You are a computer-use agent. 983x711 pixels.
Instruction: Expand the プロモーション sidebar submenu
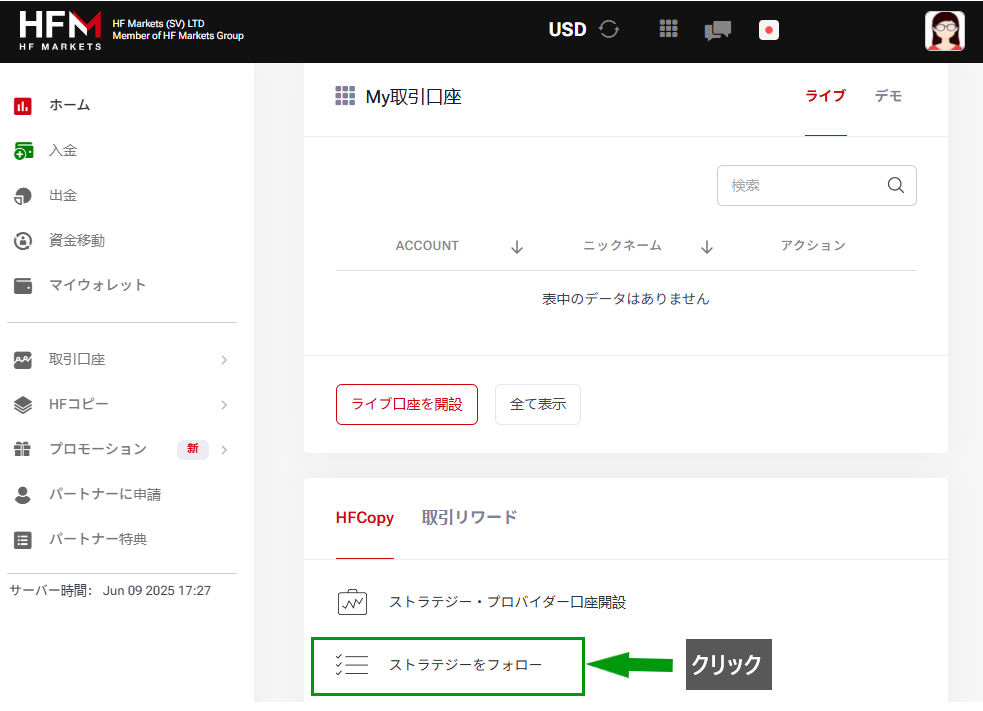coord(224,450)
